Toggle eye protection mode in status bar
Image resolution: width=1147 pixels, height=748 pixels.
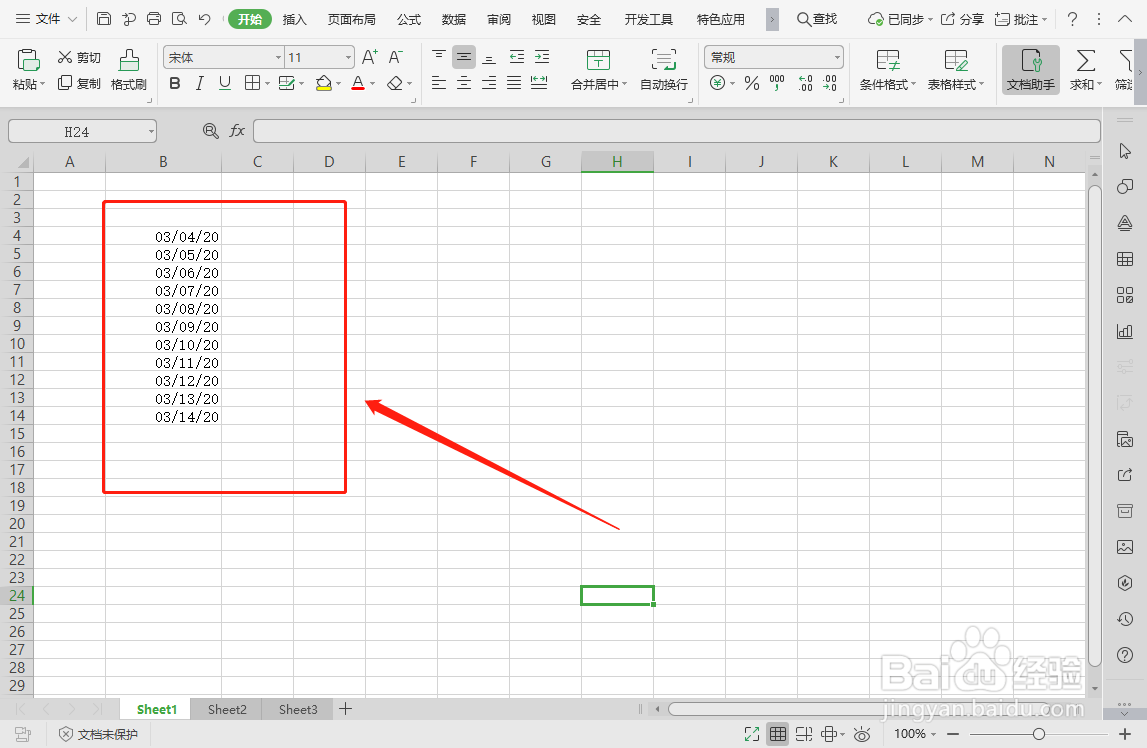click(862, 734)
